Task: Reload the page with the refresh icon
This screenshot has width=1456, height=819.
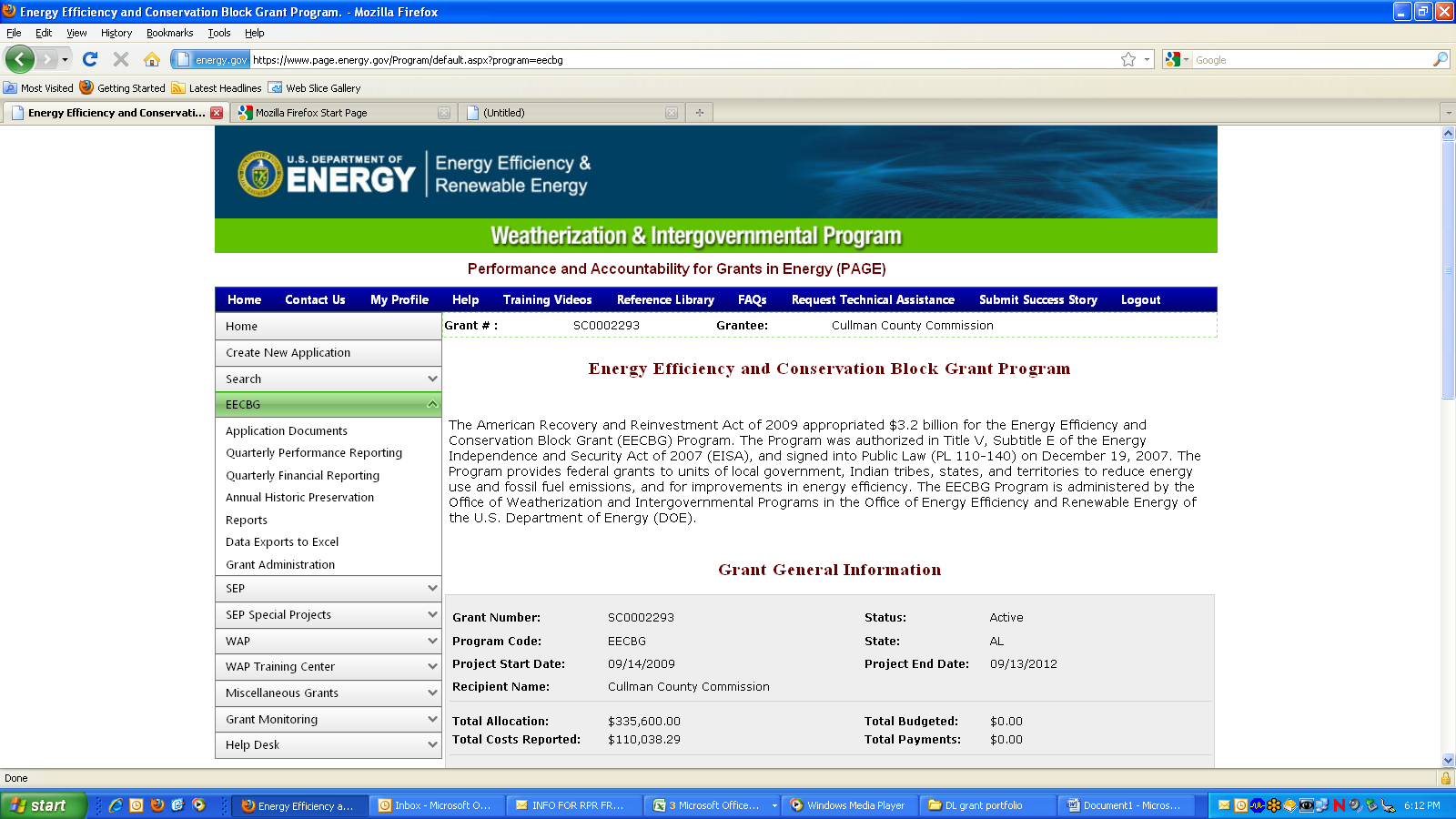Action: (x=89, y=59)
